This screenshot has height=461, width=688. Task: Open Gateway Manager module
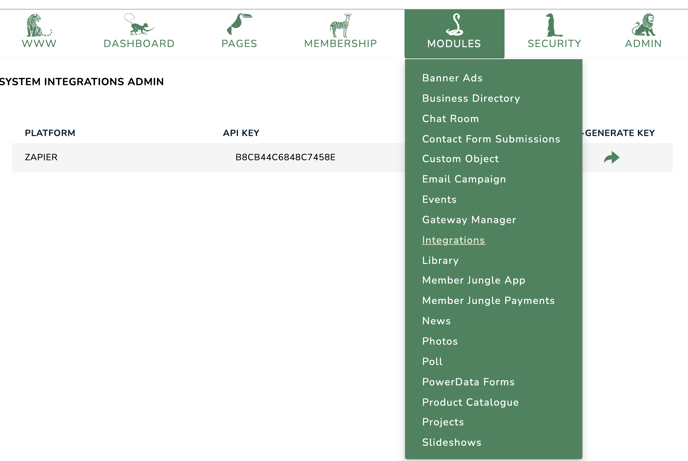(x=469, y=220)
